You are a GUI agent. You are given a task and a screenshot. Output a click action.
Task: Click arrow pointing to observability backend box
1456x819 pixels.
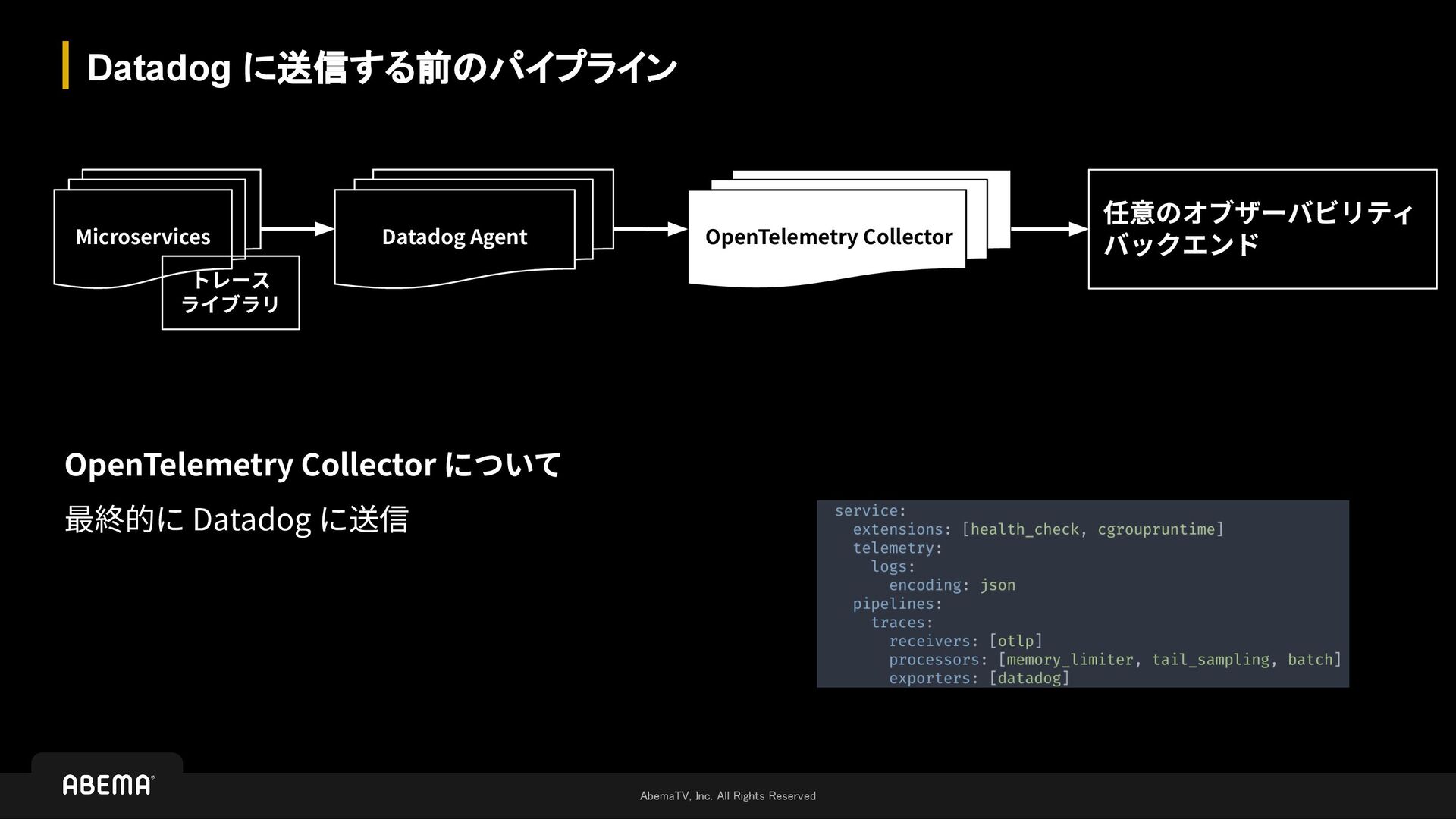click(1049, 228)
